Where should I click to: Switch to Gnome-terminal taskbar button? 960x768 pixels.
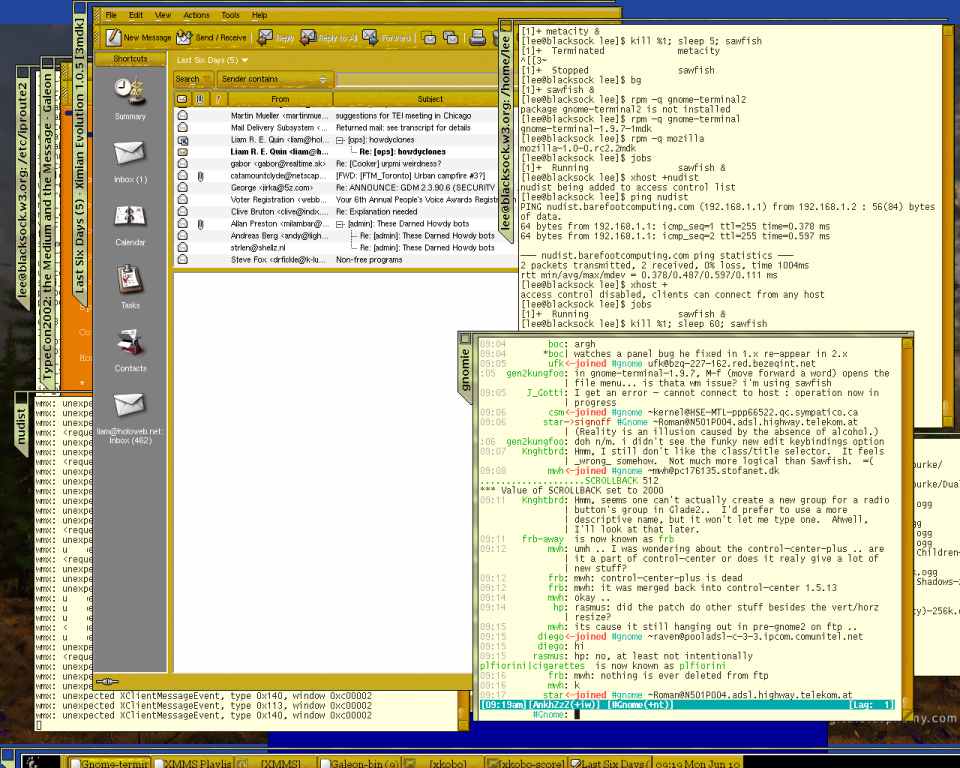(109, 763)
